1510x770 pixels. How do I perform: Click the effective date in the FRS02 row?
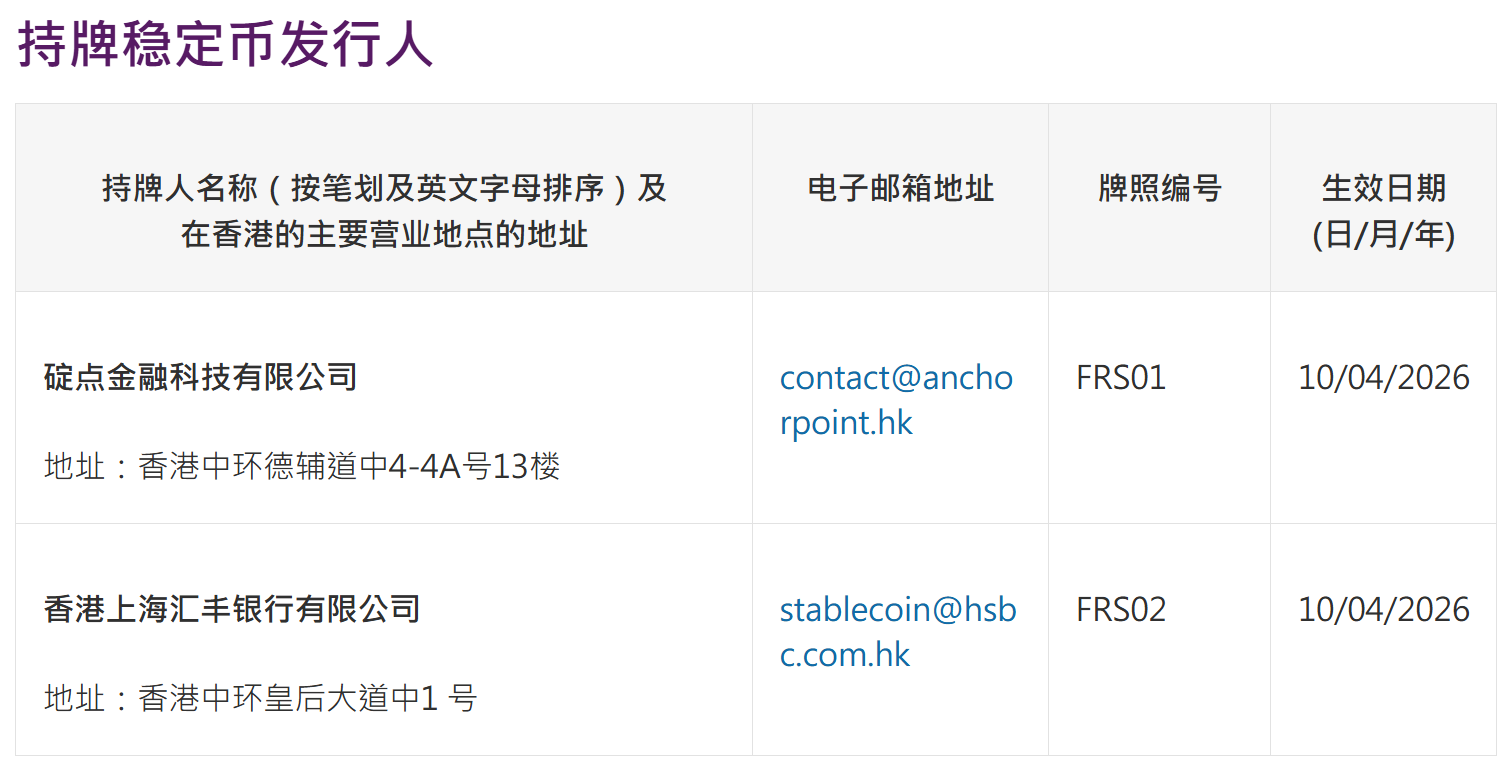[1383, 609]
